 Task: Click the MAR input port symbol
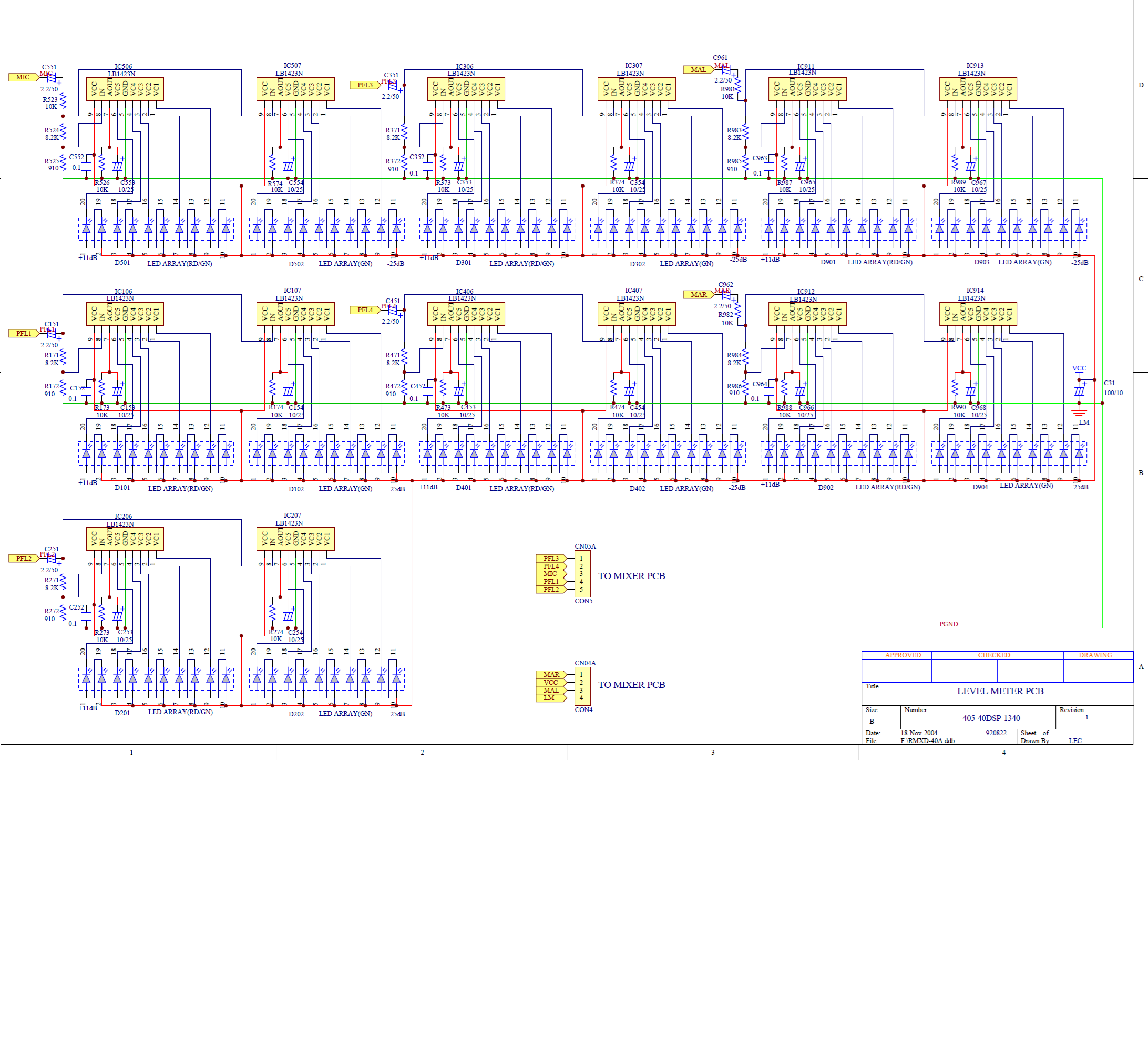pyautogui.click(x=699, y=295)
